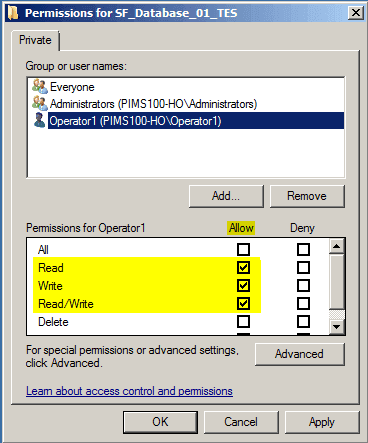The height and width of the screenshot is (443, 368).
Task: Apply the permission changes
Action: 322,422
